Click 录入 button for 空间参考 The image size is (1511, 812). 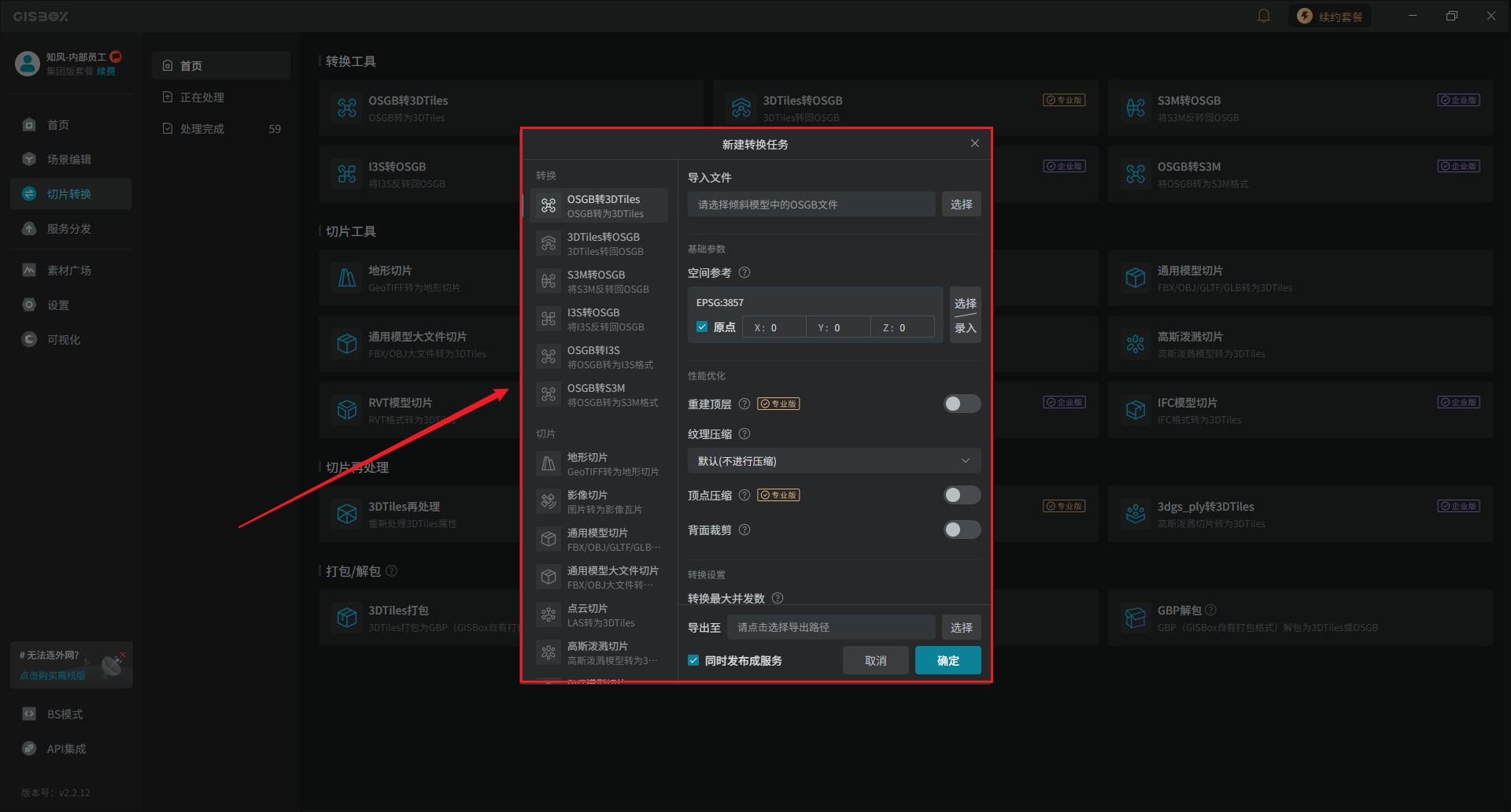click(x=966, y=328)
